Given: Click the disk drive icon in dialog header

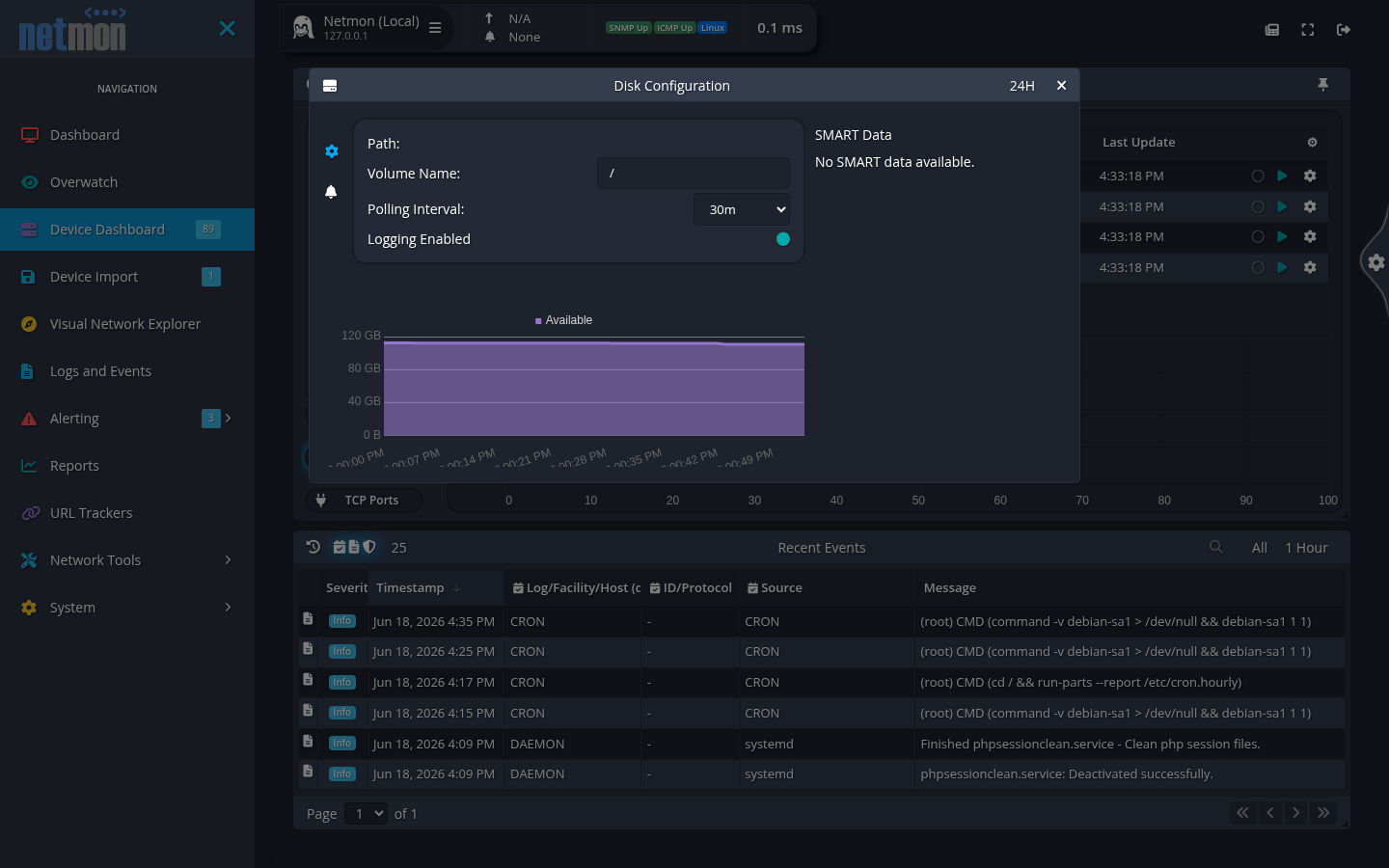Looking at the screenshot, I should tap(330, 86).
